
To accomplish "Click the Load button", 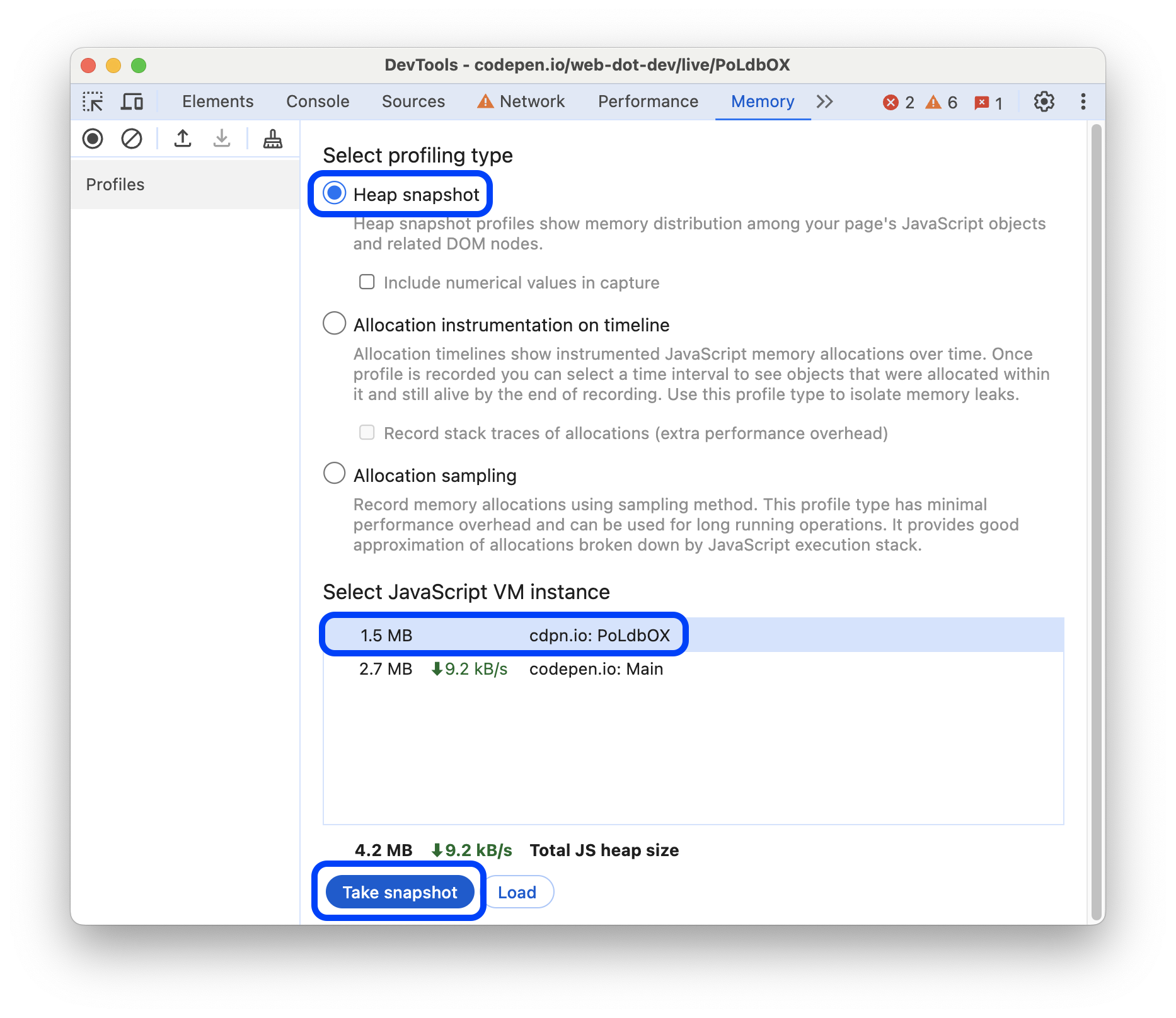I will click(517, 891).
